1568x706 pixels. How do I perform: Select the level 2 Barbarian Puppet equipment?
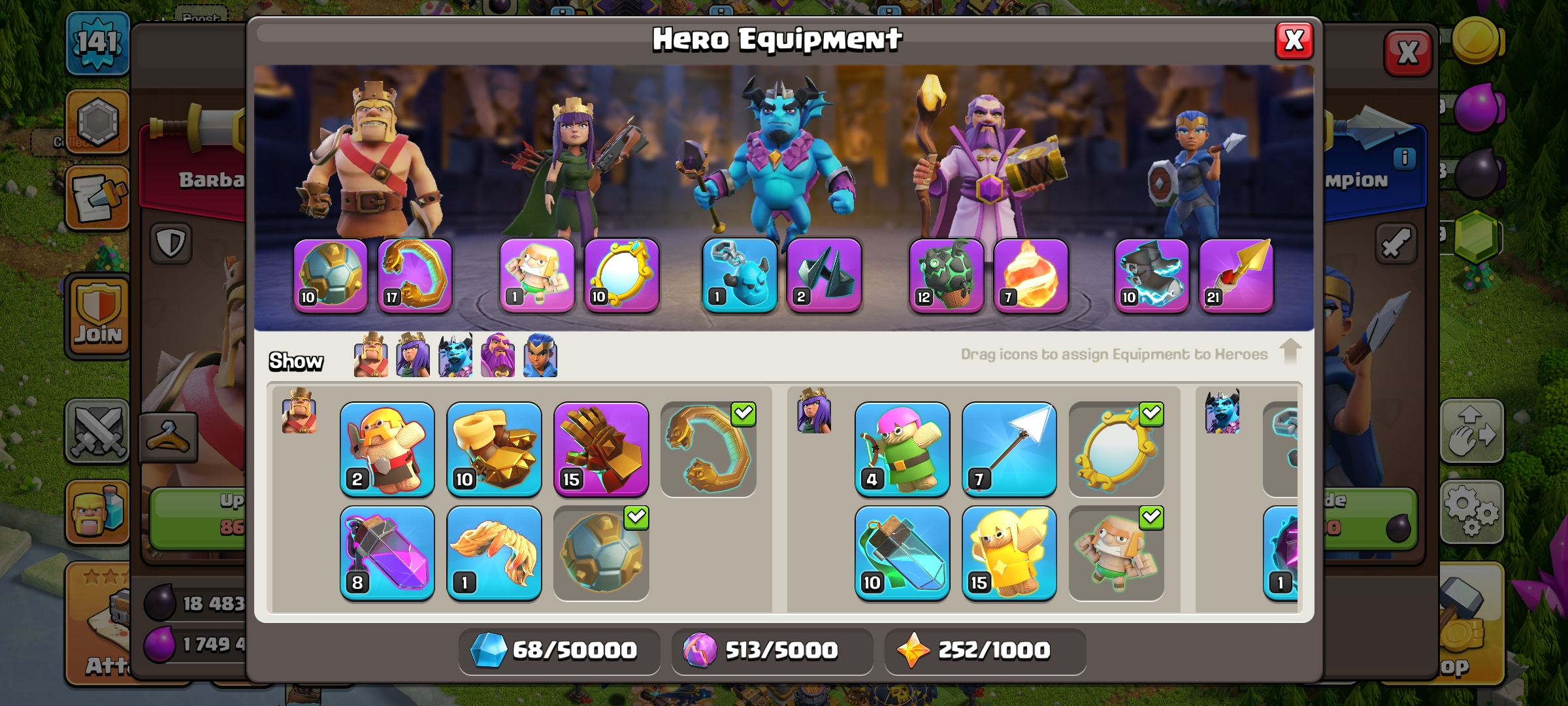click(387, 449)
